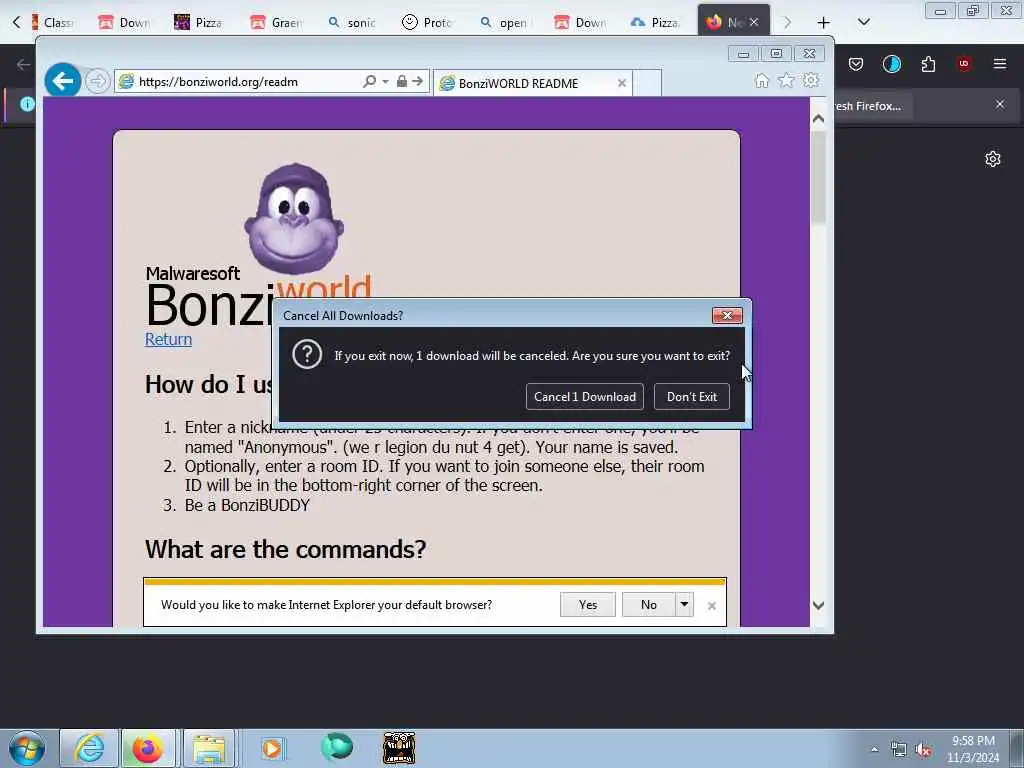Switch to the first Down Firefox tab
Screen dimensions: 1024x768
(x=124, y=22)
